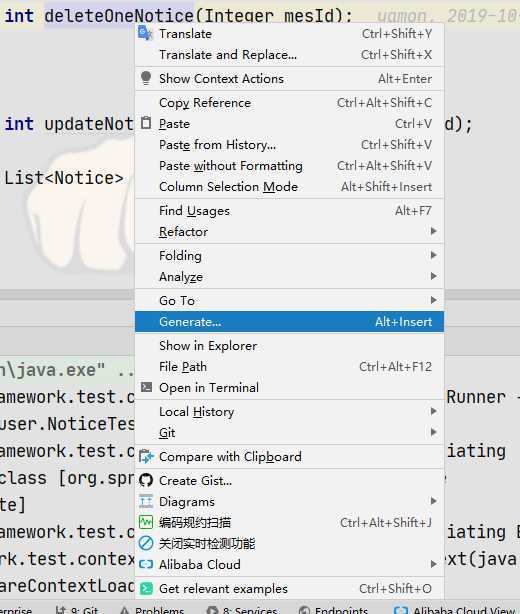520x614 pixels.
Task: Select Paste from History... entry
Action: pyautogui.click(x=289, y=144)
